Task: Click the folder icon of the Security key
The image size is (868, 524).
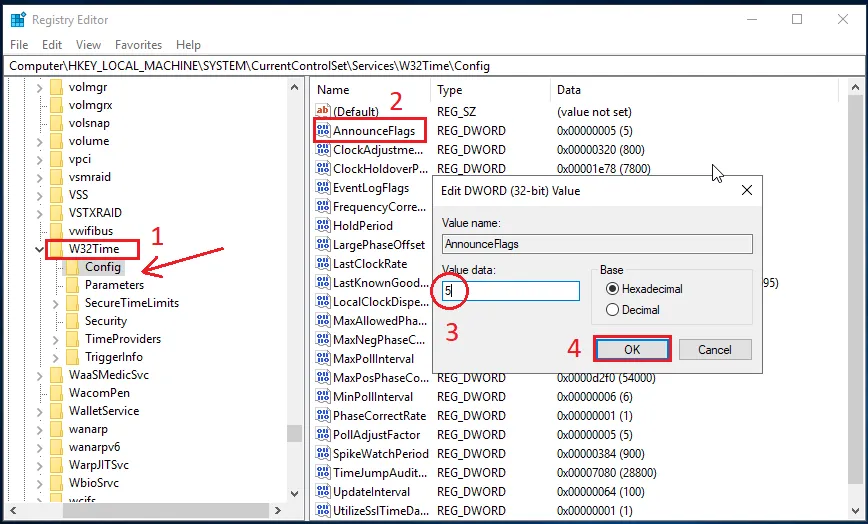Action: 72,321
